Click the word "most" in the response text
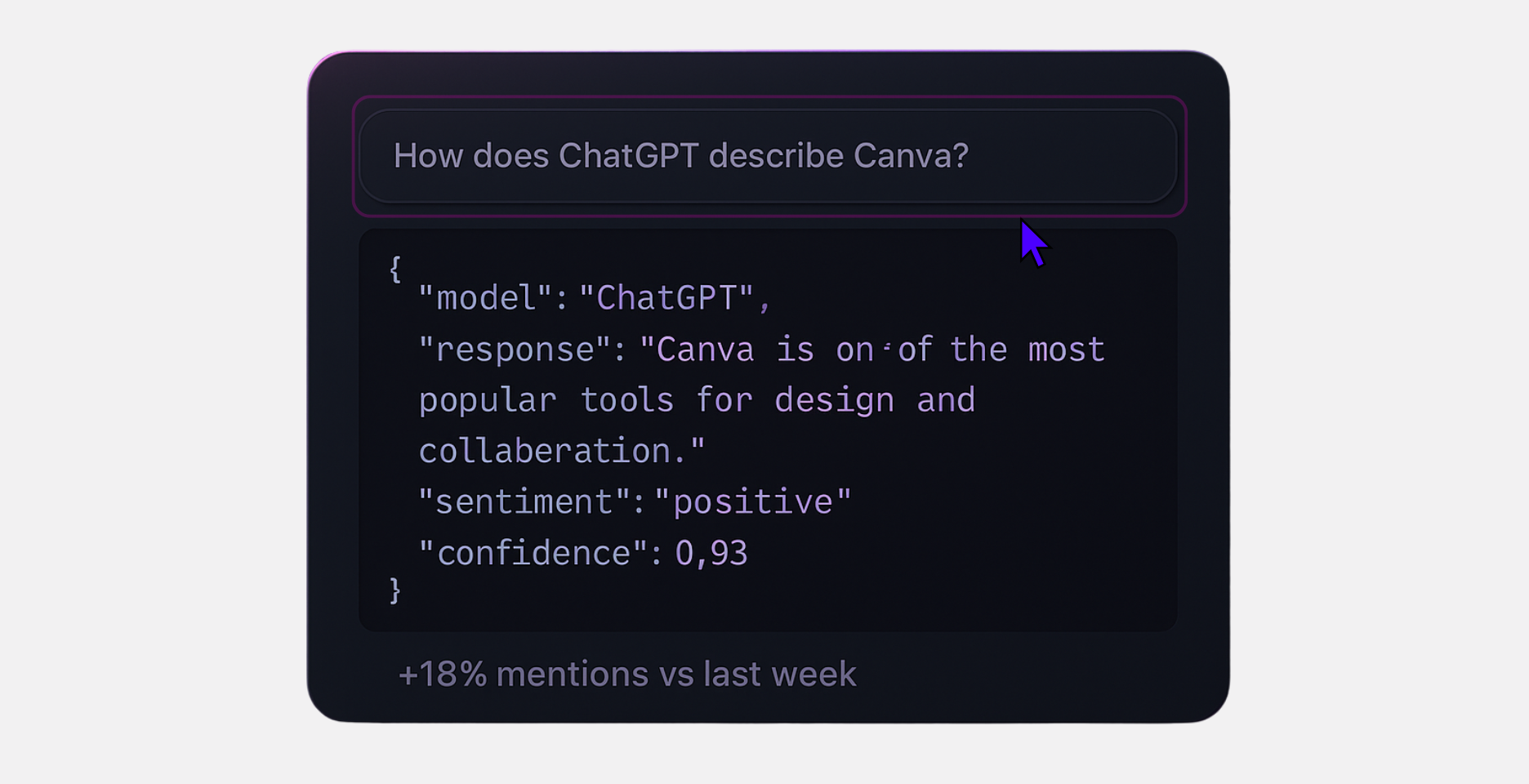This screenshot has height=784, width=1529. [1066, 350]
